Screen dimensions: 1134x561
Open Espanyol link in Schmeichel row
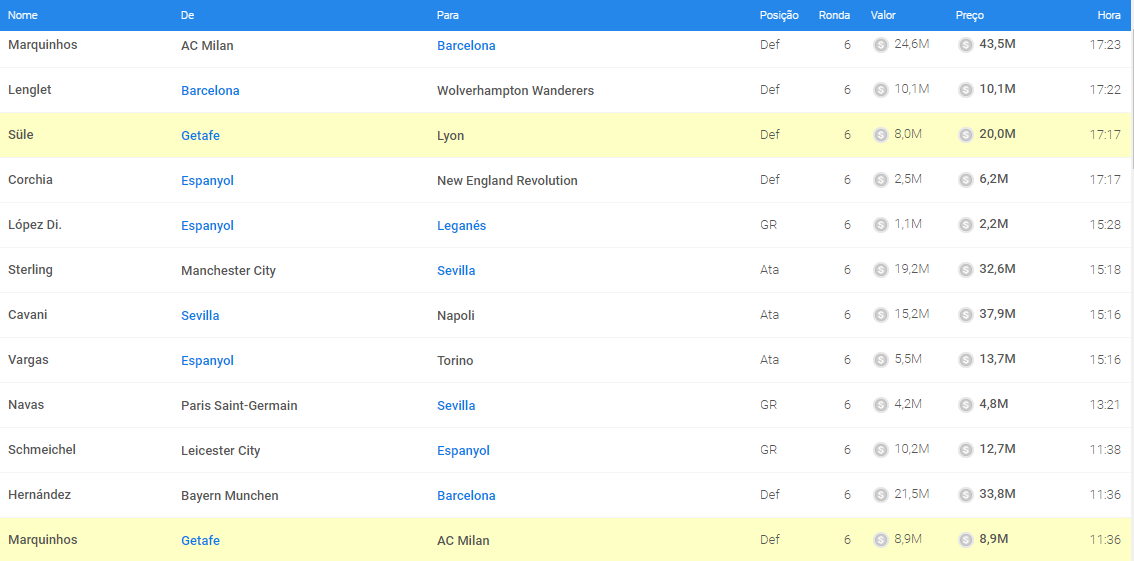464,450
